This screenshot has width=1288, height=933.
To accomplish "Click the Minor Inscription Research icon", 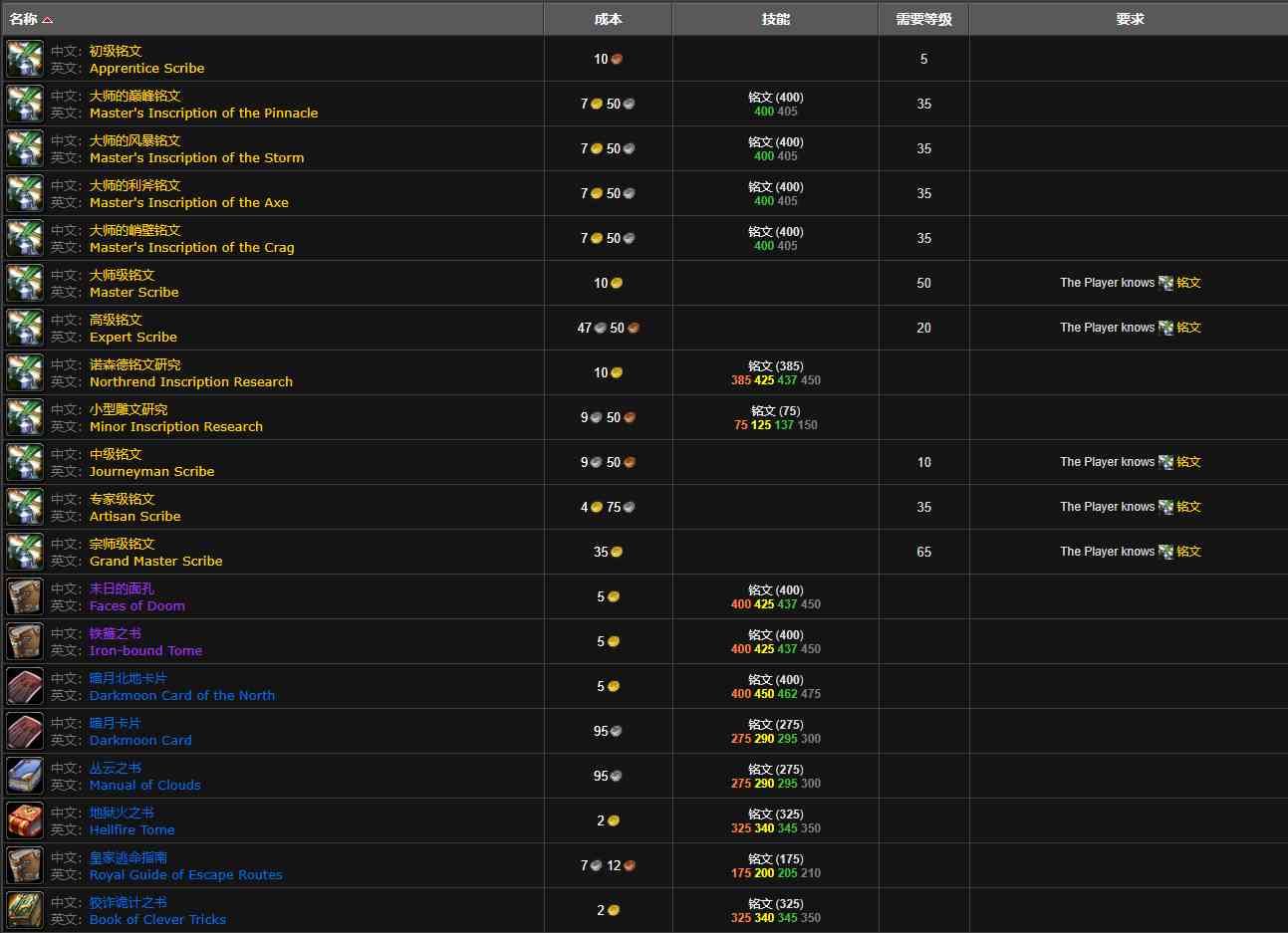I will pyautogui.click(x=25, y=417).
